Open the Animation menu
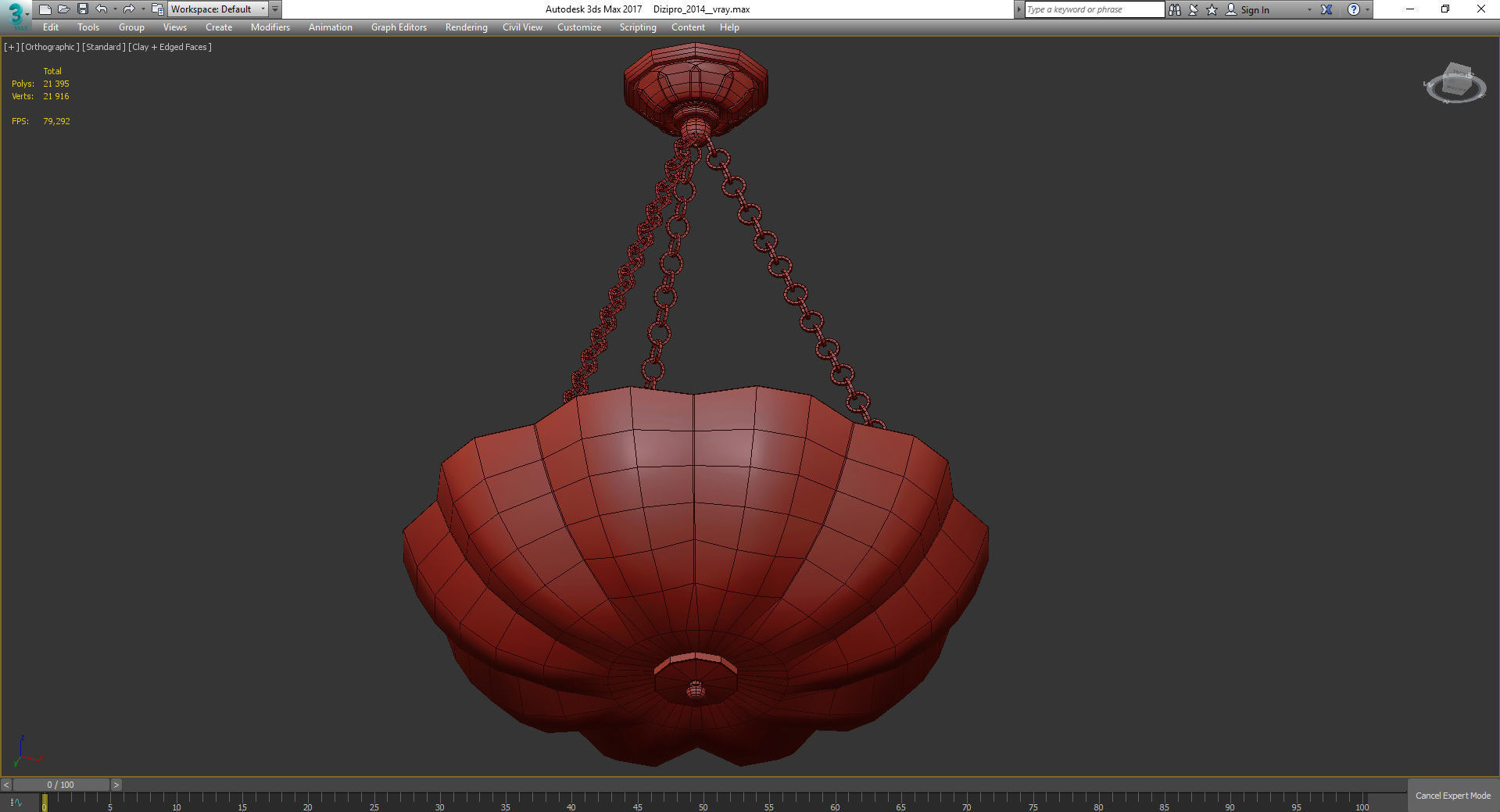Image resolution: width=1500 pixels, height=812 pixels. point(331,27)
